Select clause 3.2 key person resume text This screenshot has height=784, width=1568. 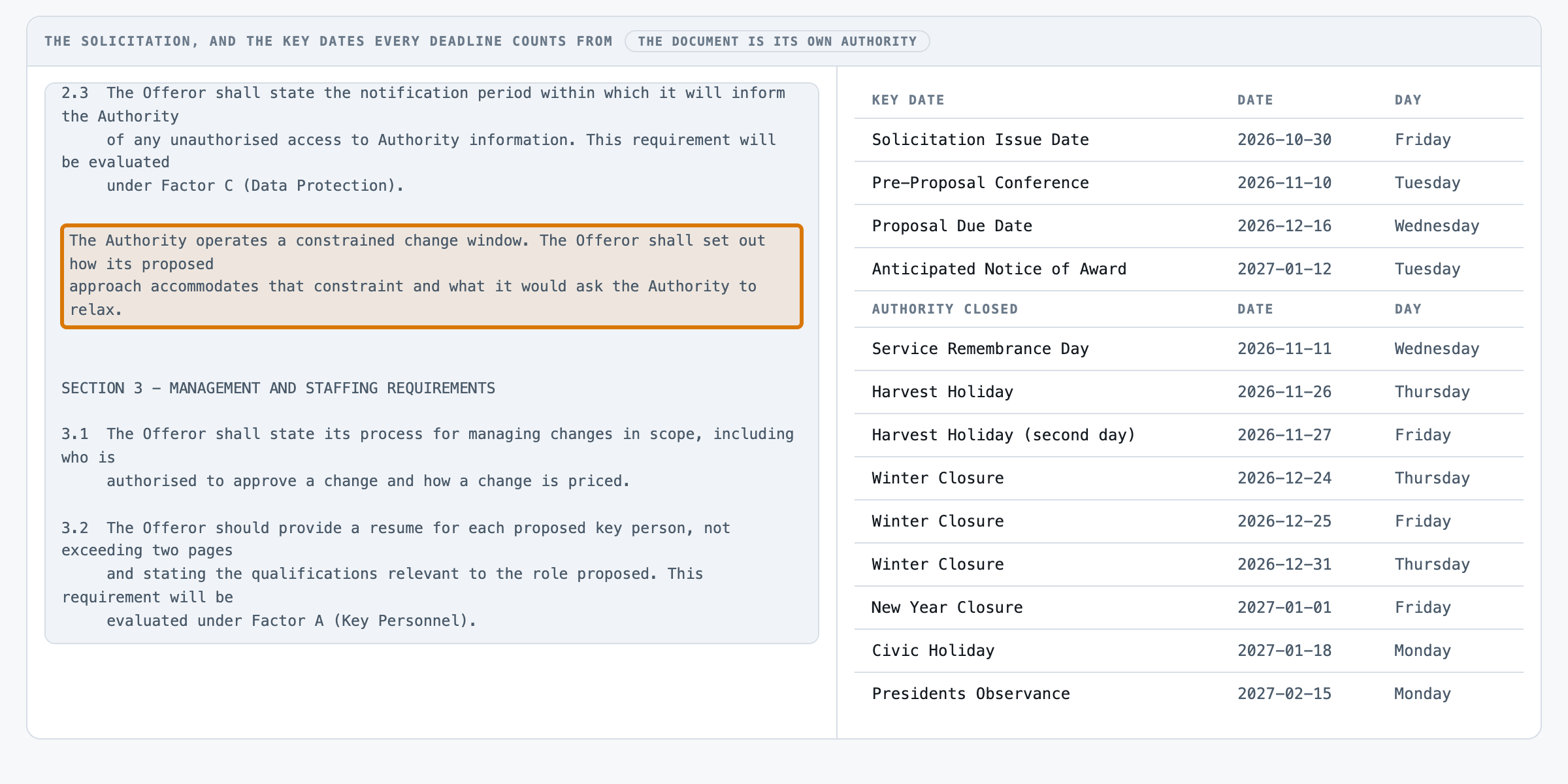point(396,574)
